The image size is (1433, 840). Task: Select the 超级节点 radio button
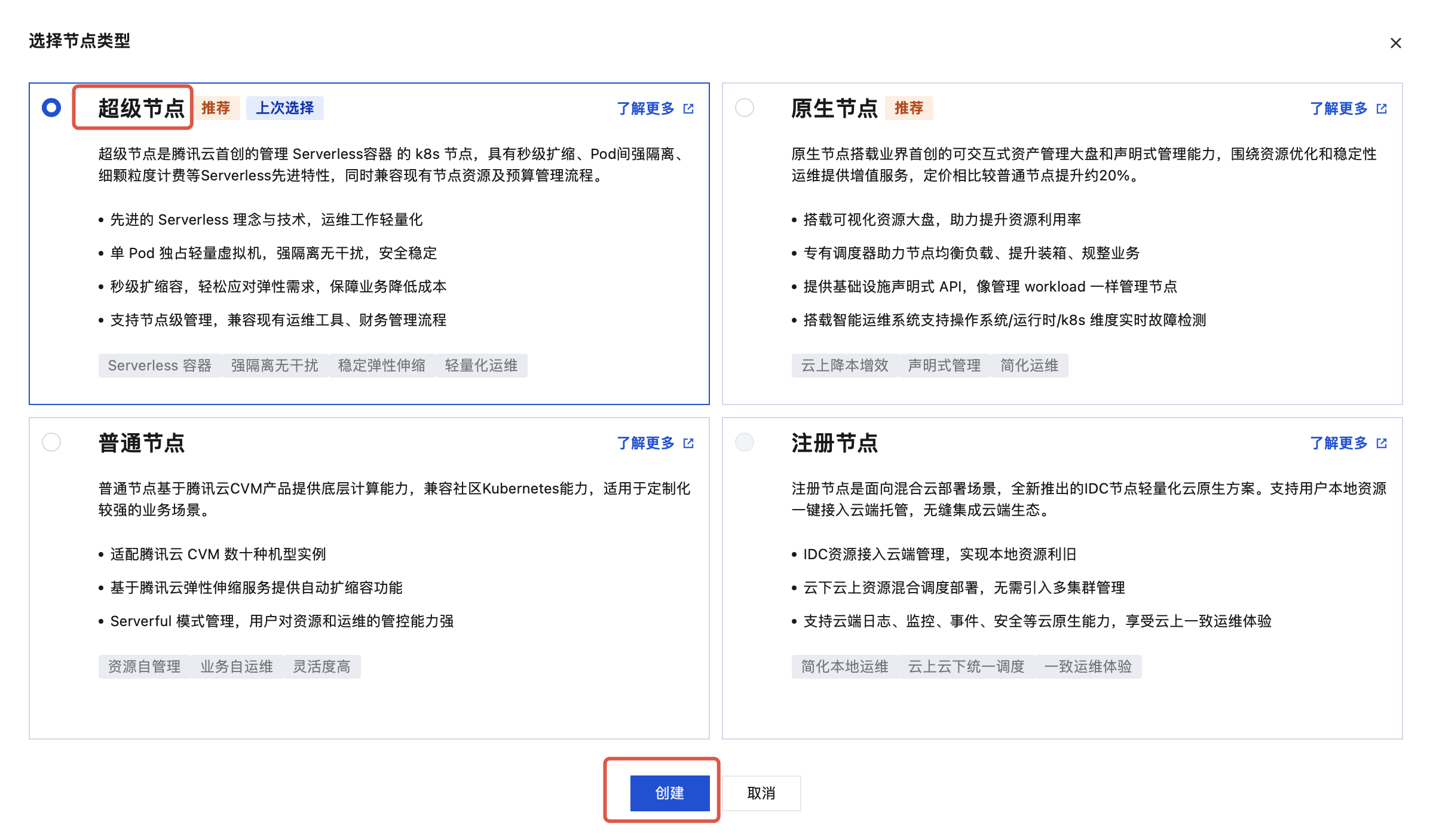(51, 108)
